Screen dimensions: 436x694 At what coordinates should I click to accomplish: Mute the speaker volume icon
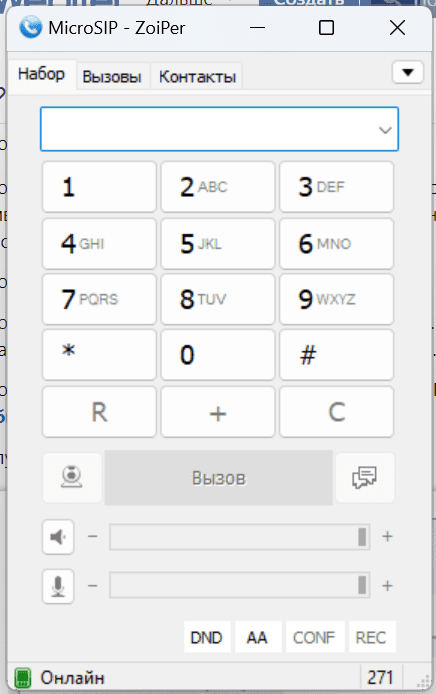[x=58, y=537]
